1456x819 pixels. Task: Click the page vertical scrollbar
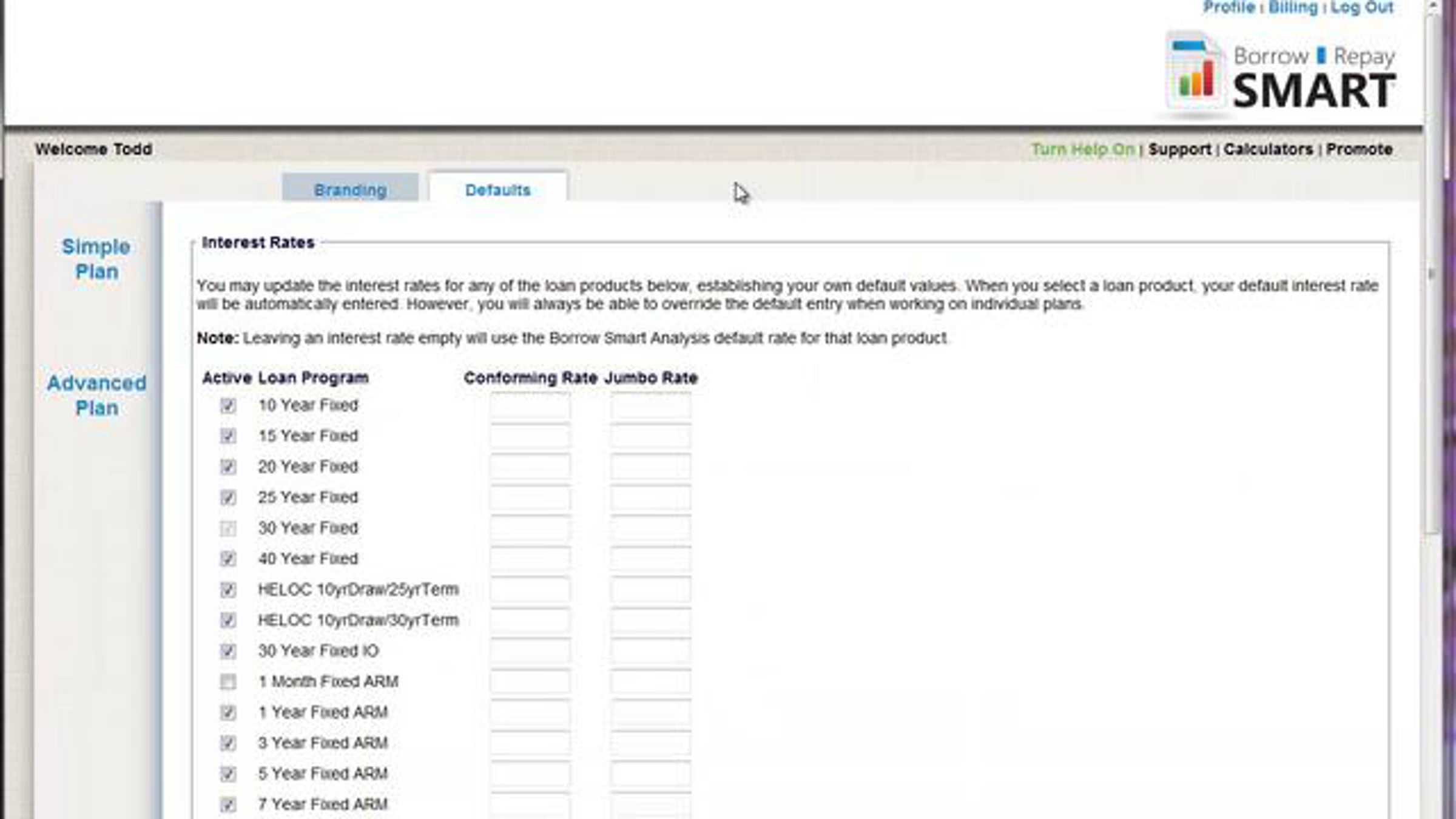(1433, 273)
